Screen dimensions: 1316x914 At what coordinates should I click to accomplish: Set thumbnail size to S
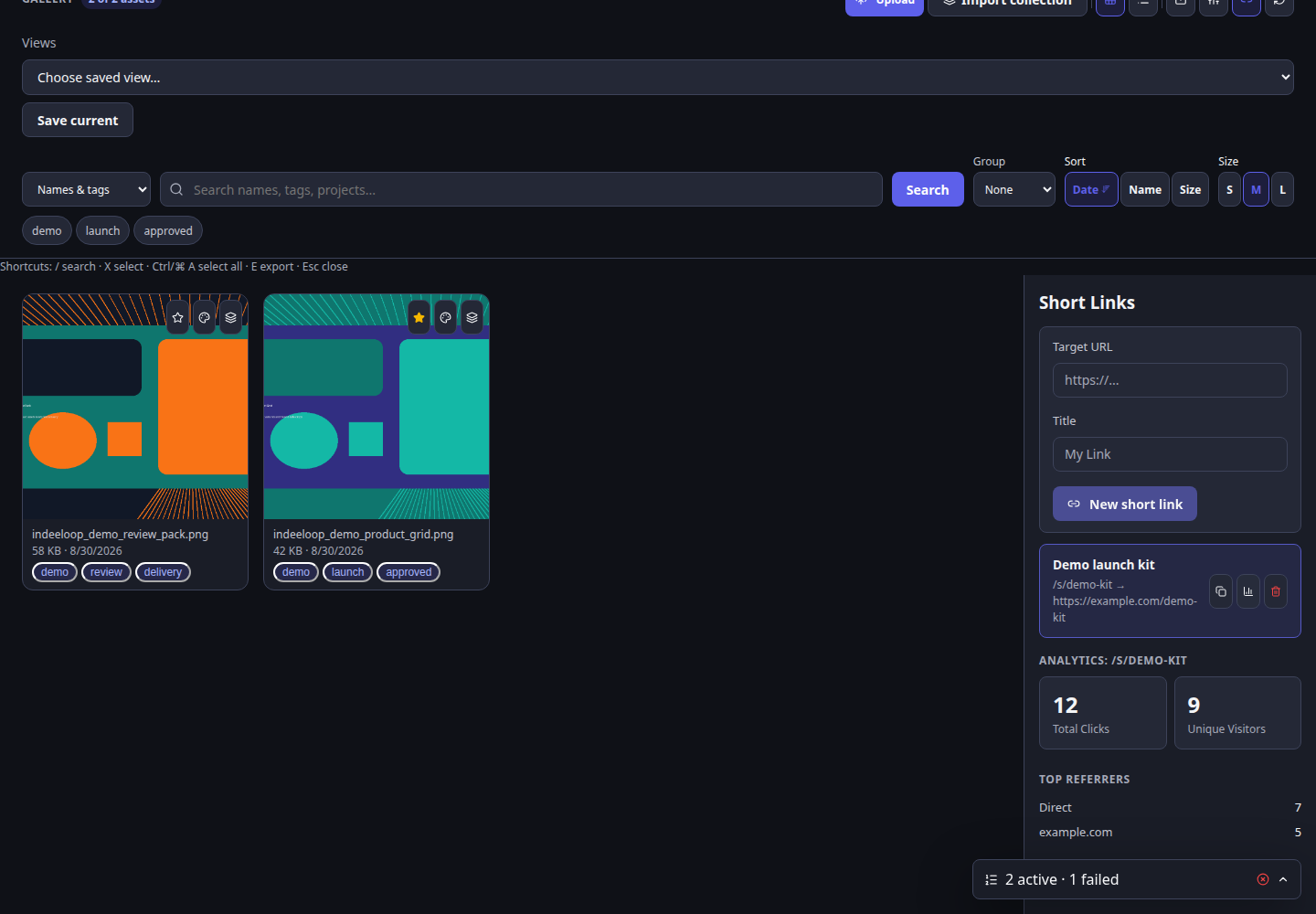click(1229, 189)
